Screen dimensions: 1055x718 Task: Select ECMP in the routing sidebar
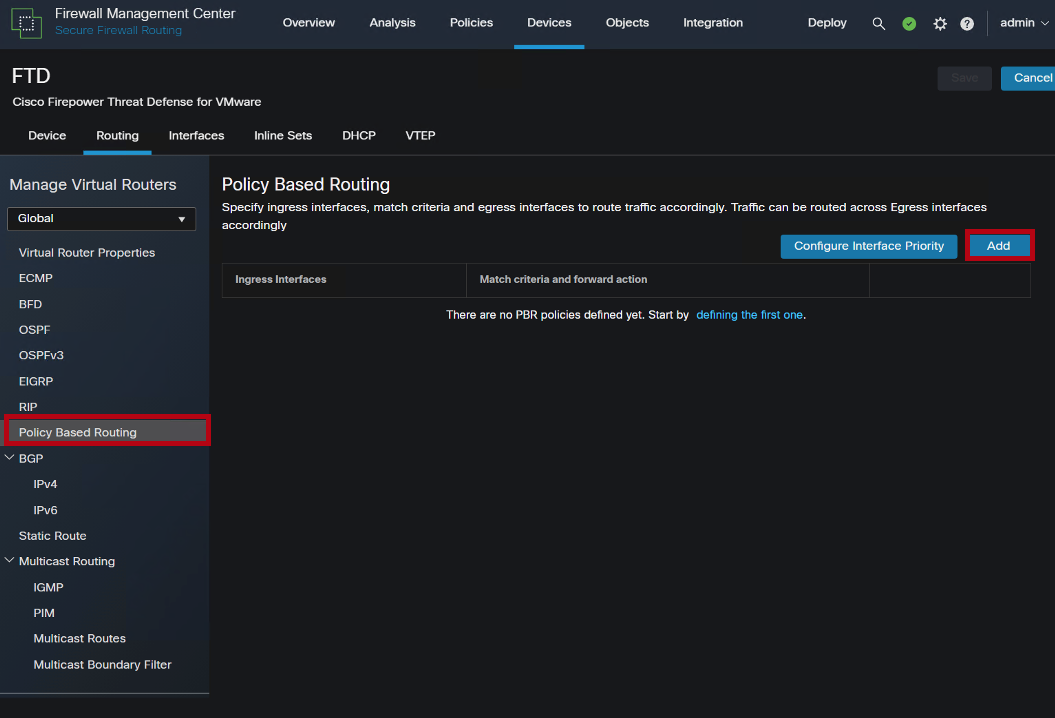pyautogui.click(x=36, y=278)
